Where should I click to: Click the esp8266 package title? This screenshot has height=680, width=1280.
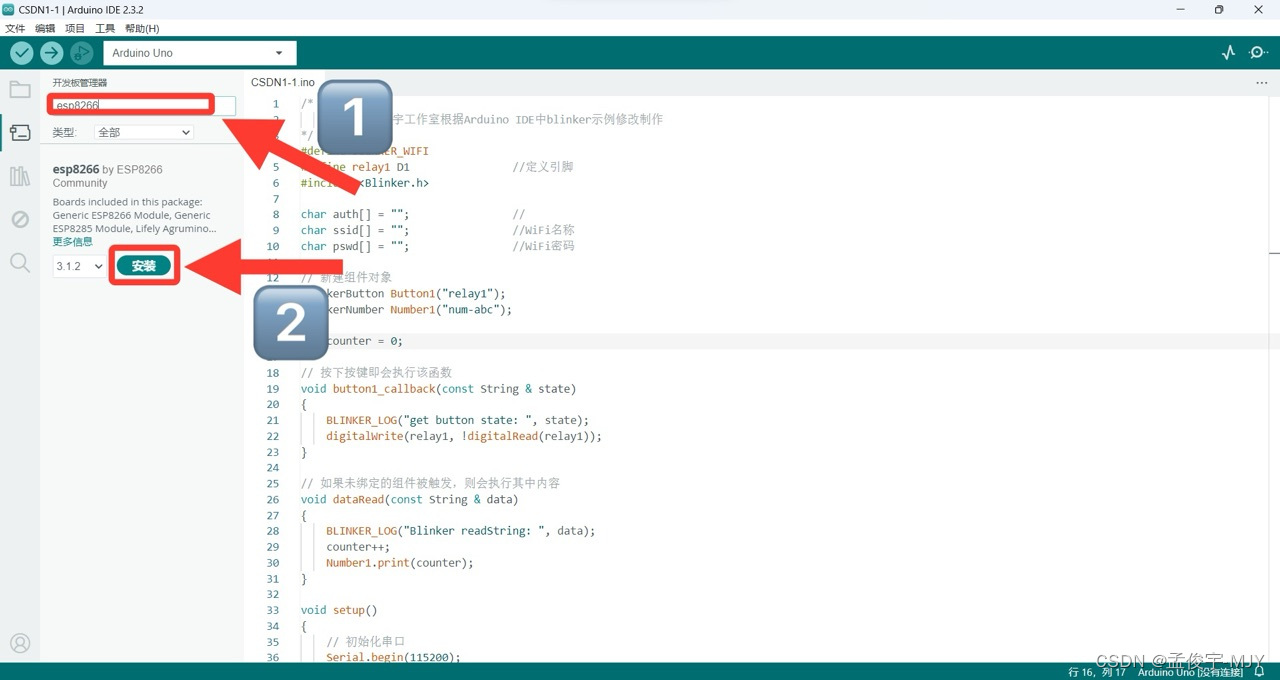click(x=76, y=169)
